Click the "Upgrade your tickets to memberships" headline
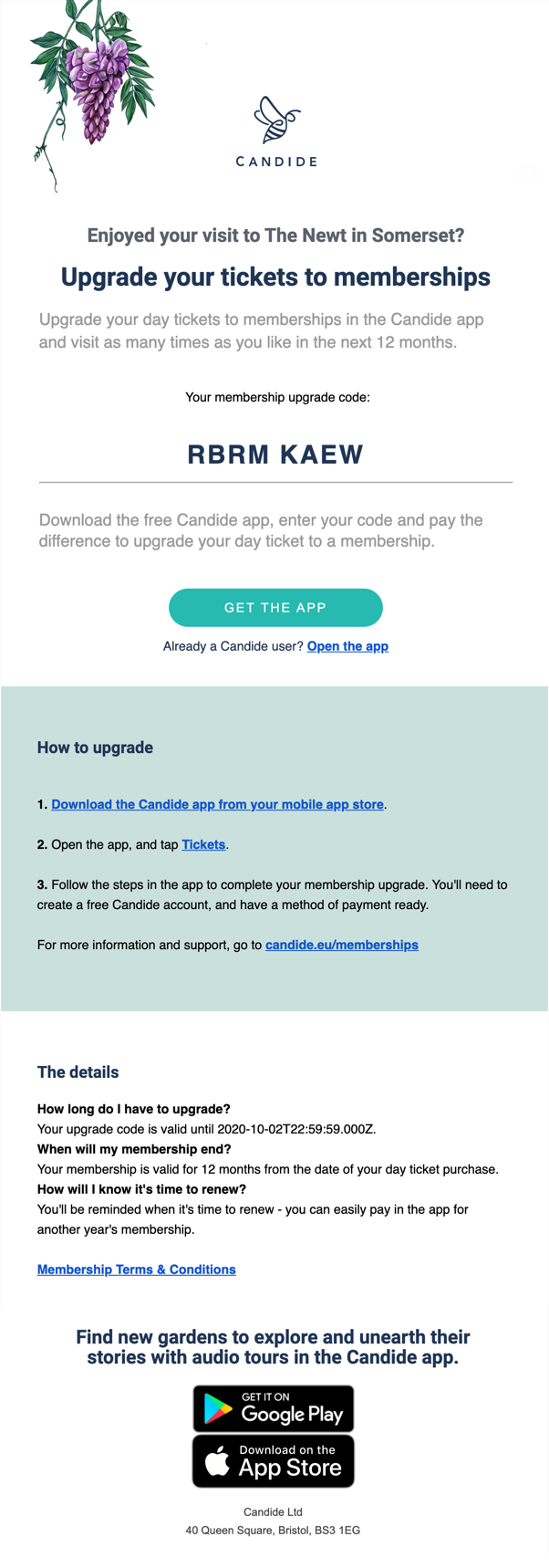Screen dimensions: 549x1568 [x=275, y=277]
